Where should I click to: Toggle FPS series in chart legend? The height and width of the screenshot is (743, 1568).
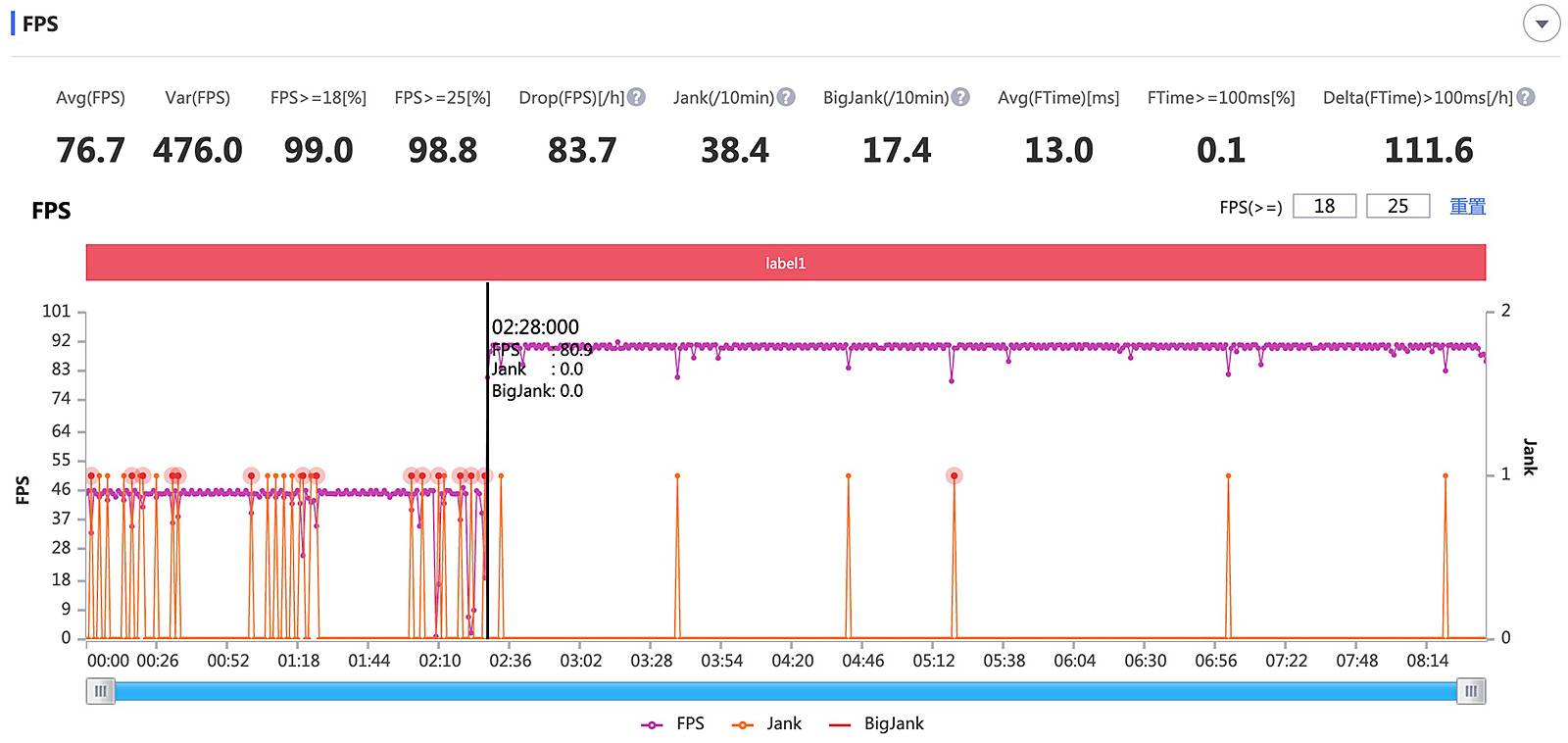673,724
